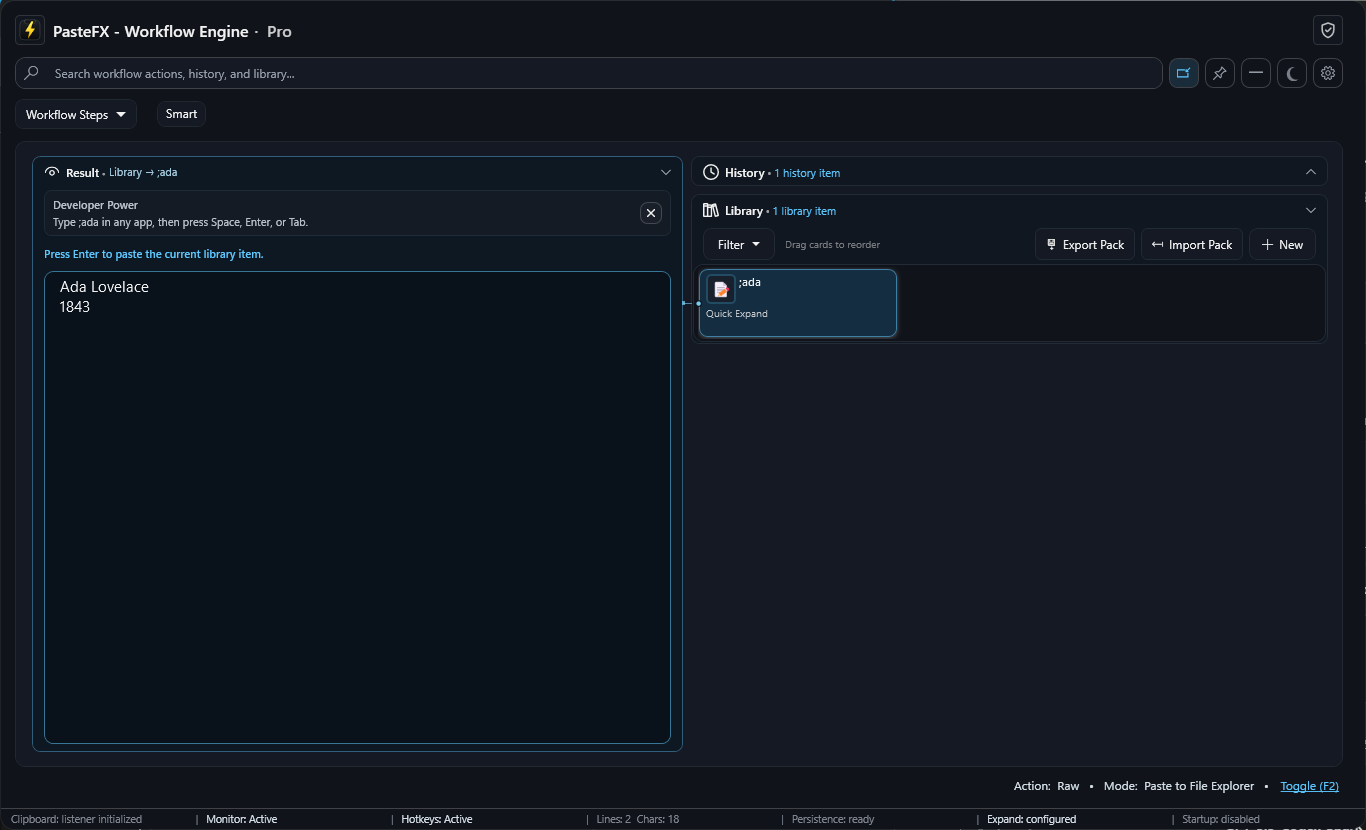
Task: Click into the Ada Lovelace result text area
Action: [357, 507]
